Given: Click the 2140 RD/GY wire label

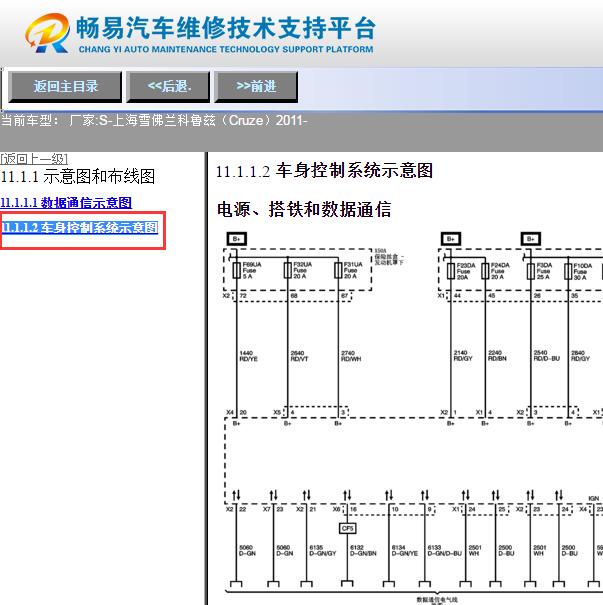Looking at the screenshot, I should [x=463, y=355].
